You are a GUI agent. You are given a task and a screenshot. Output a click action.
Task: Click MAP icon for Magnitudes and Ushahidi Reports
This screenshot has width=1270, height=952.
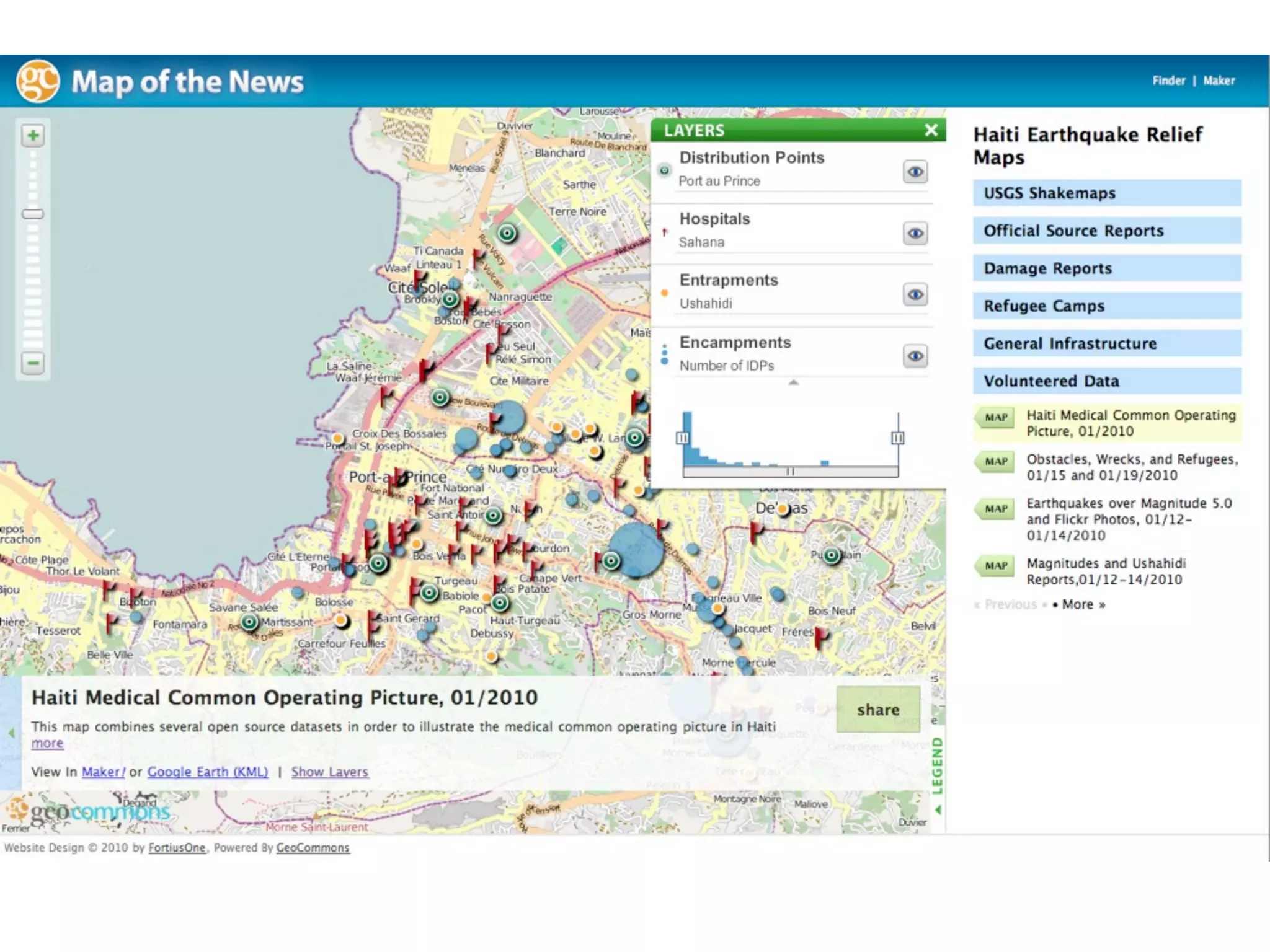(x=996, y=566)
